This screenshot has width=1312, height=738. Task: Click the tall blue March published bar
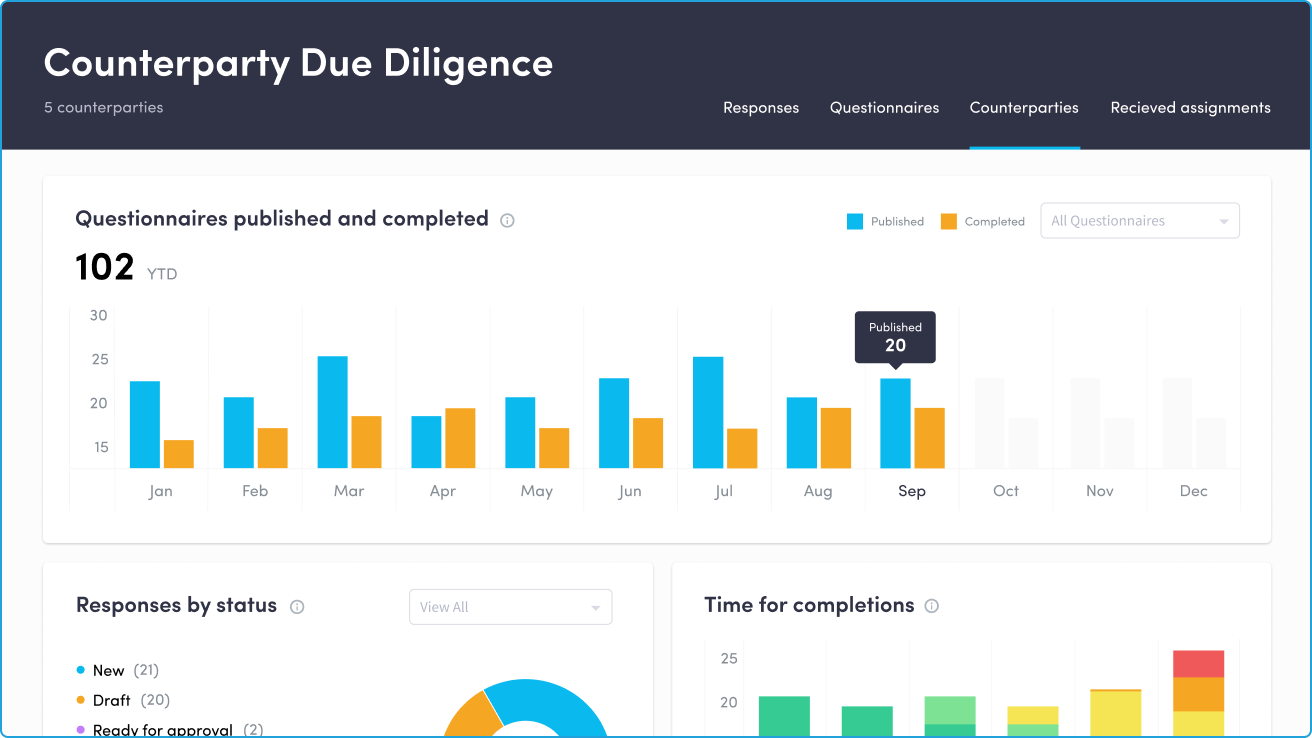click(x=332, y=412)
